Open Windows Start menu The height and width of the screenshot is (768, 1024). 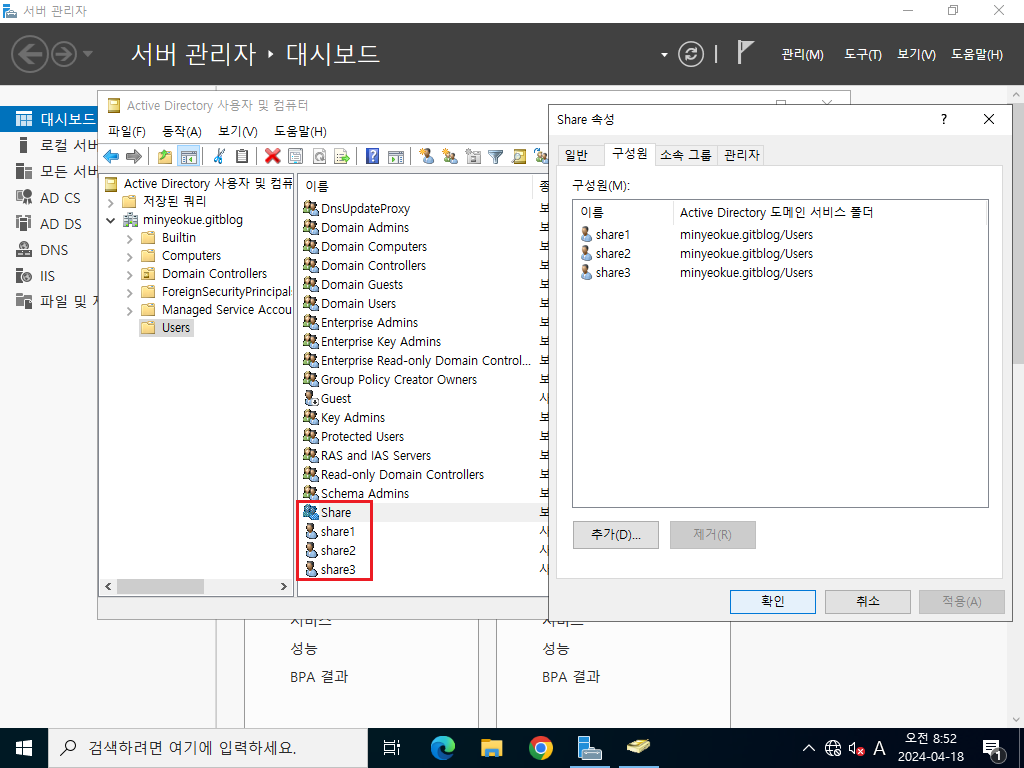(24, 748)
